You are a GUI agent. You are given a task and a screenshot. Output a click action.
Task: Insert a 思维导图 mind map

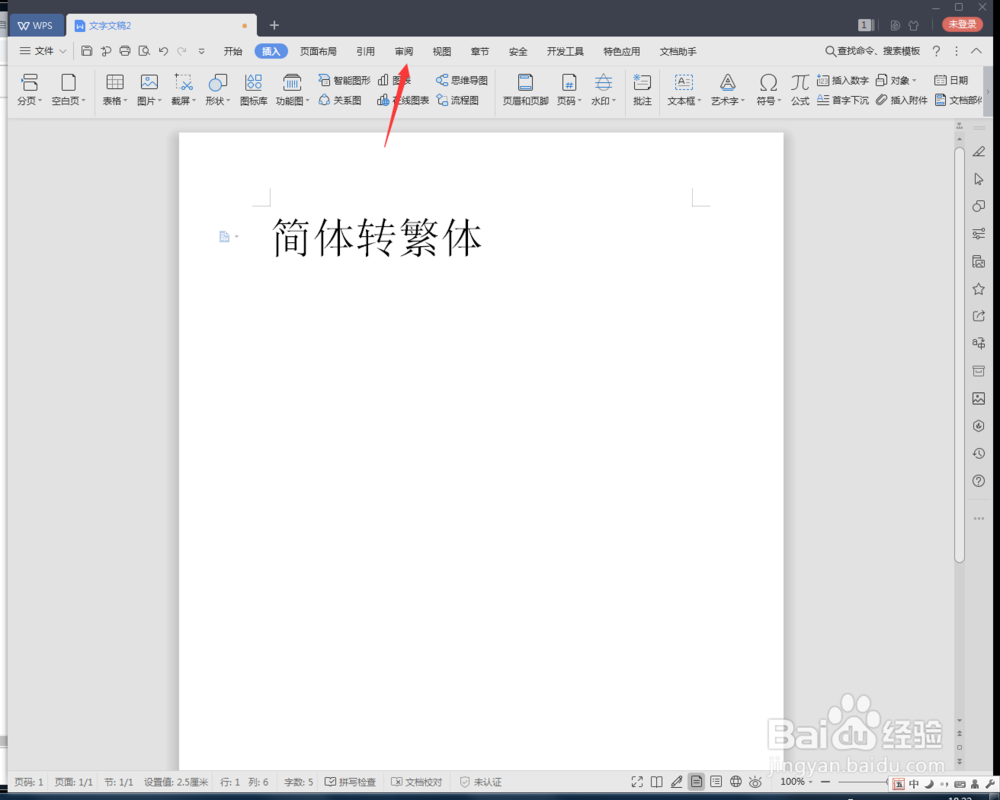coord(462,80)
